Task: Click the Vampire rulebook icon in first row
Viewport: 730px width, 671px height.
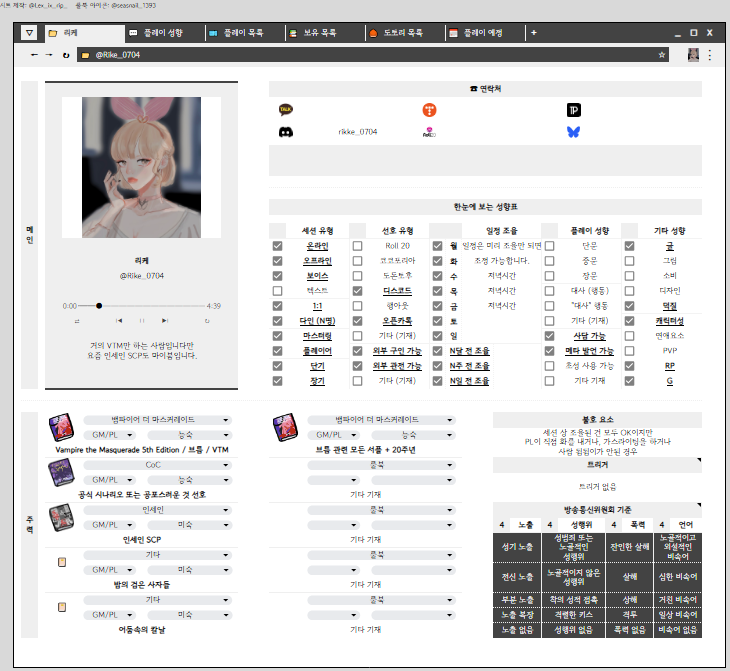Action: point(61,427)
